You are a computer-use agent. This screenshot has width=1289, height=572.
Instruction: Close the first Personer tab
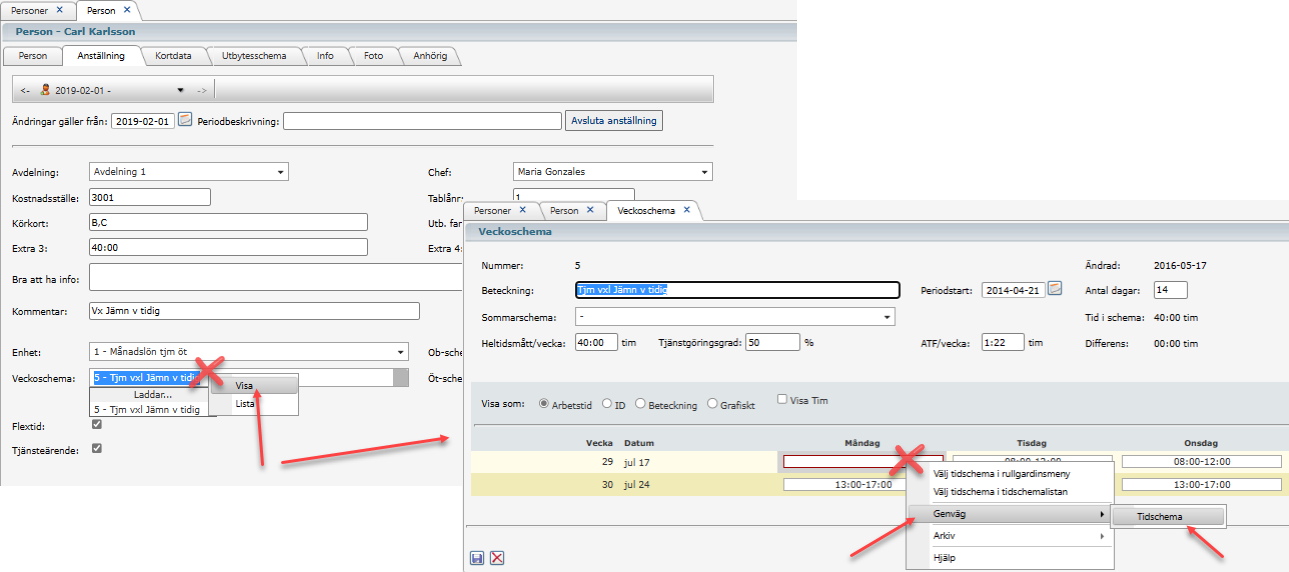click(59, 10)
